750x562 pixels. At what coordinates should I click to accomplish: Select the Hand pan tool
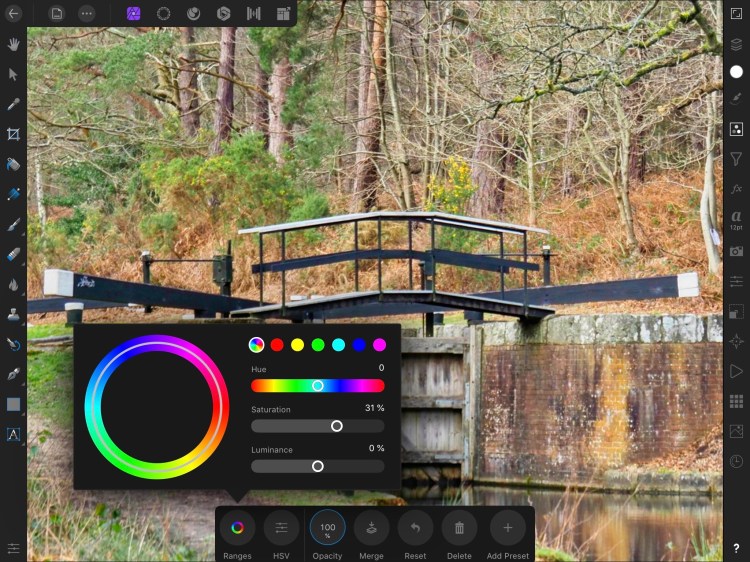tap(13, 44)
